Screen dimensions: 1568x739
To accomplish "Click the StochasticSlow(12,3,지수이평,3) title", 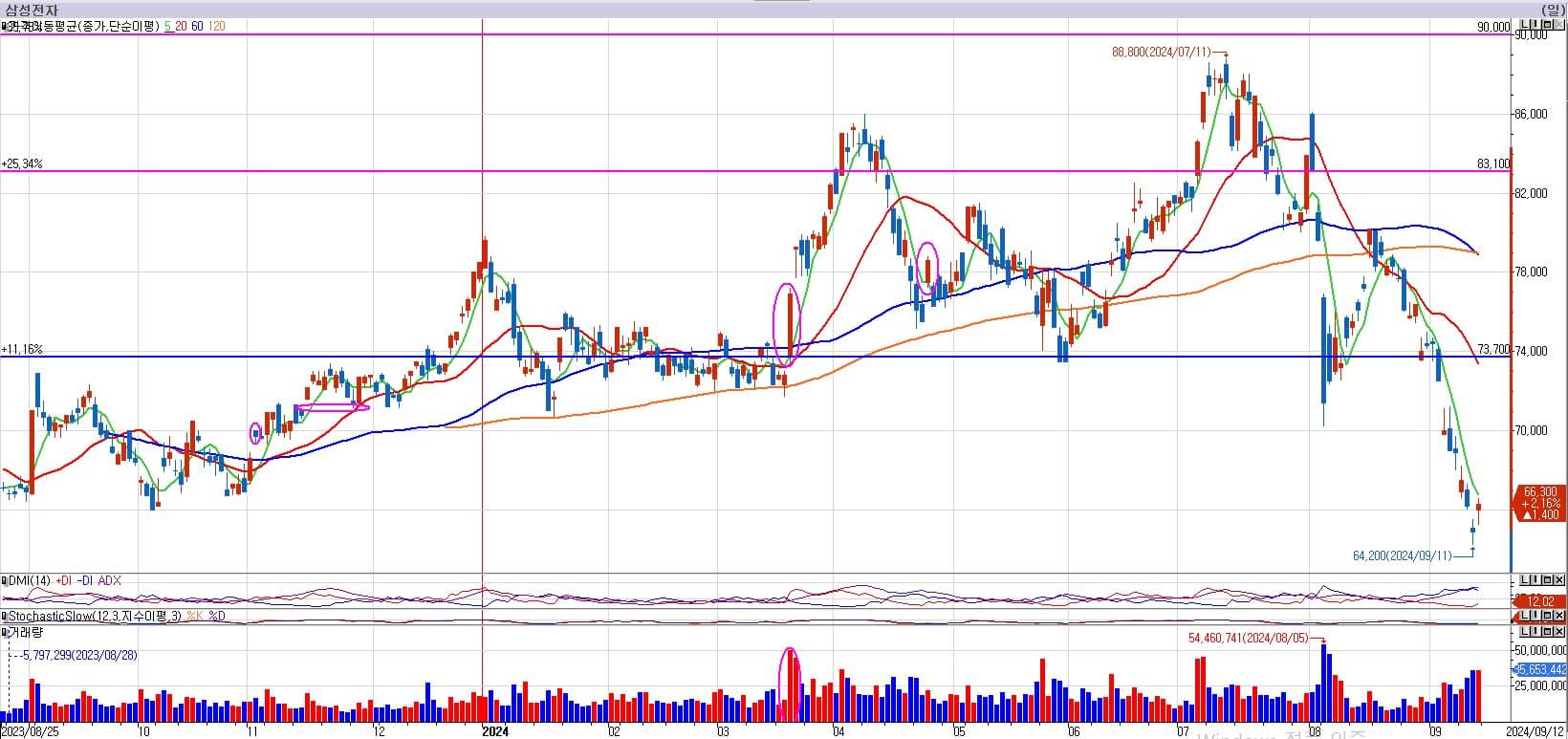I will [x=95, y=616].
